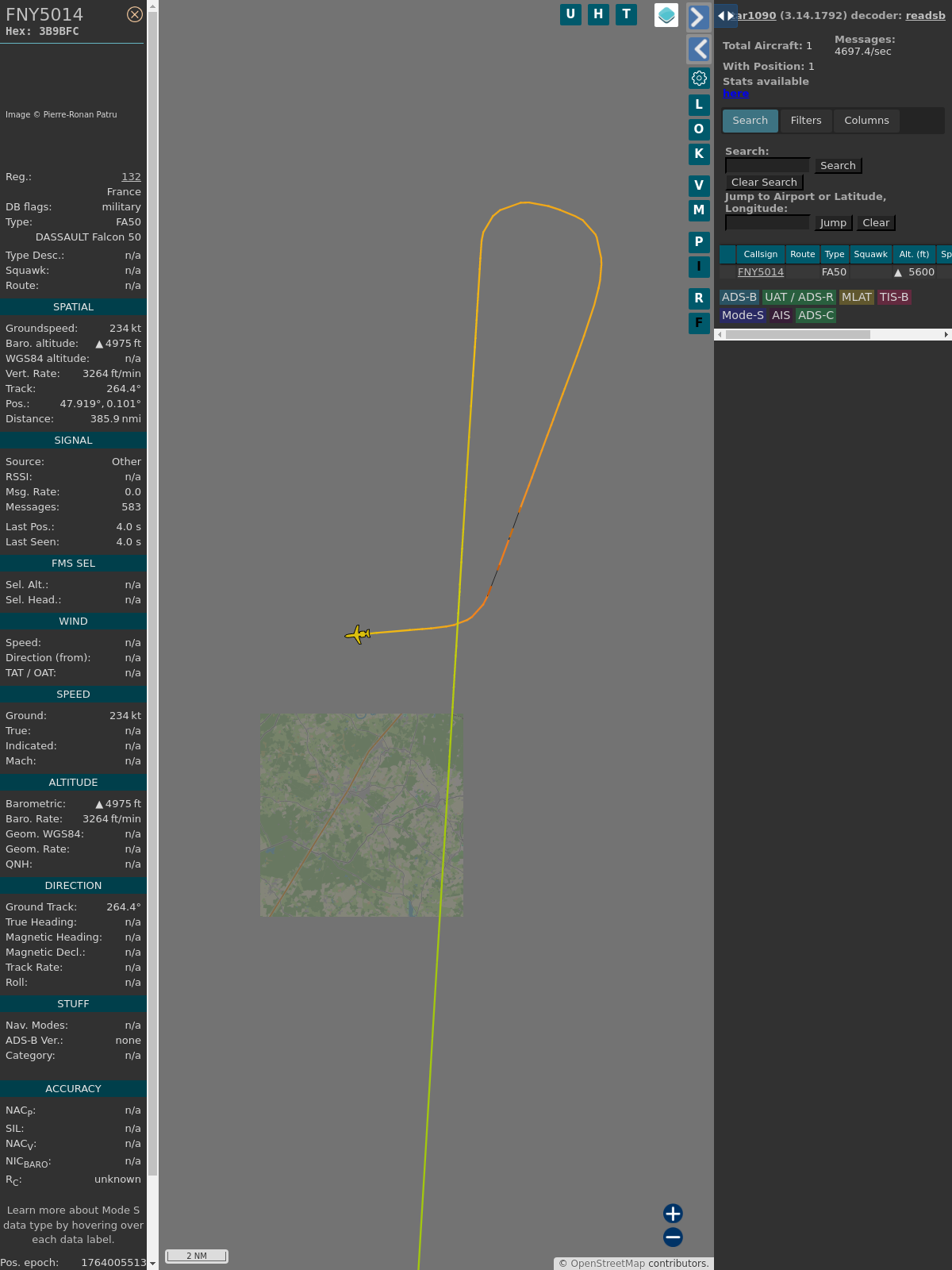The image size is (952, 1270).
Task: Click the SPATIAL section header
Action: [x=73, y=307]
